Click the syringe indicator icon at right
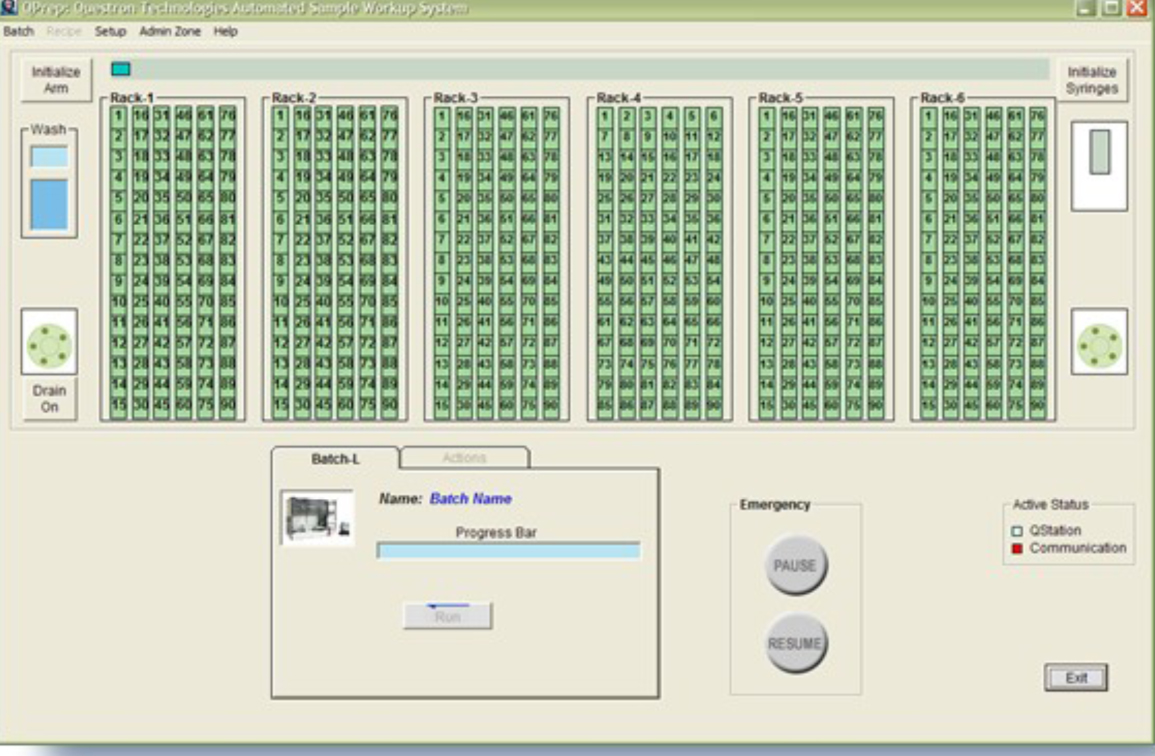 point(1099,157)
